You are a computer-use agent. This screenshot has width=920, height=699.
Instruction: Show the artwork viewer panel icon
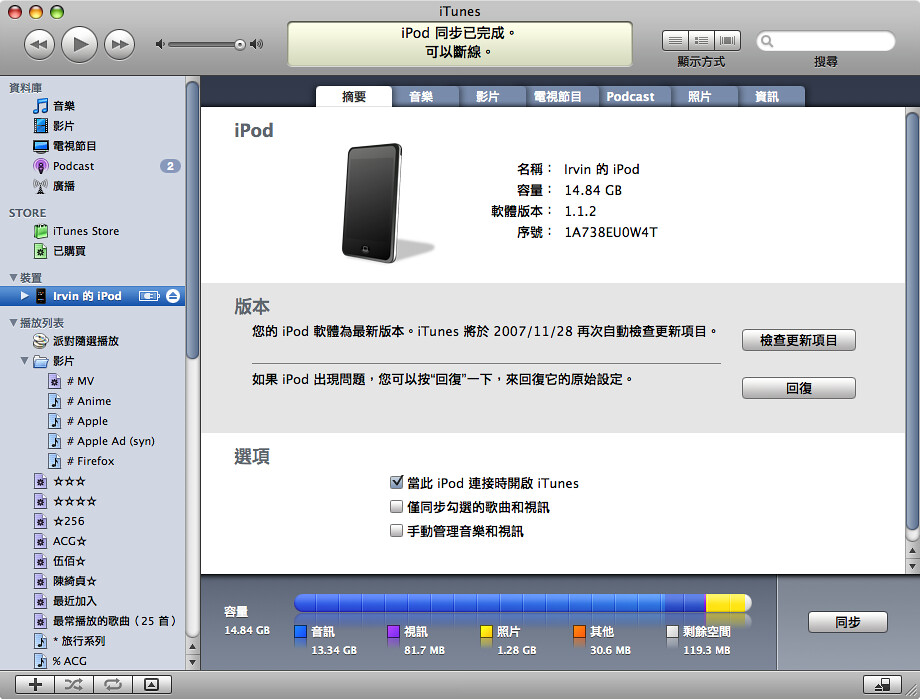[151, 684]
